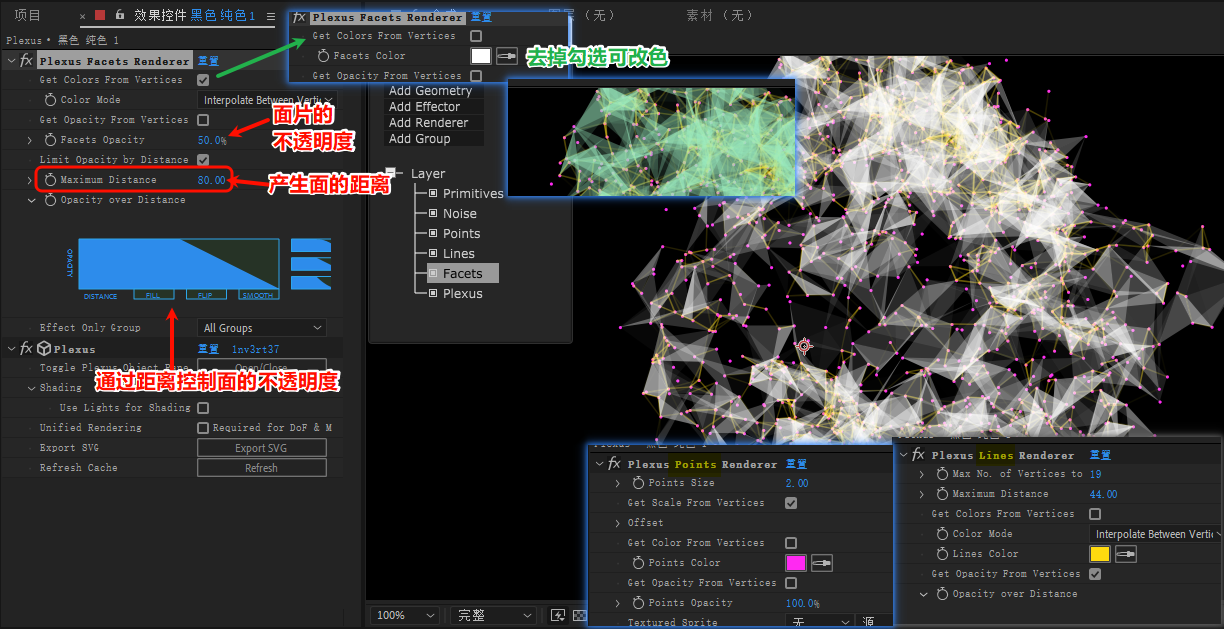This screenshot has width=1224, height=629.
Task: Pick Facets Color with eyedropper
Action: click(507, 56)
